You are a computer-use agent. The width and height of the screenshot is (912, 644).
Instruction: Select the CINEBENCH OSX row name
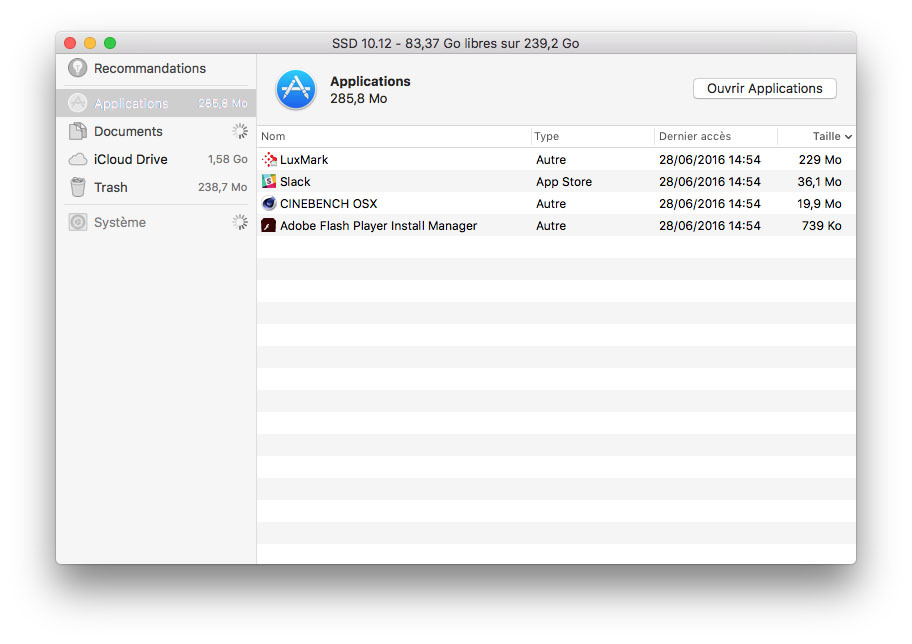click(329, 204)
